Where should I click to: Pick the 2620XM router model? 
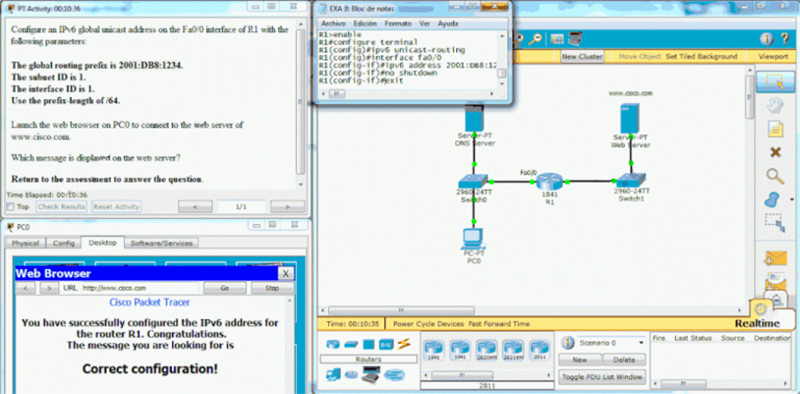(x=486, y=351)
